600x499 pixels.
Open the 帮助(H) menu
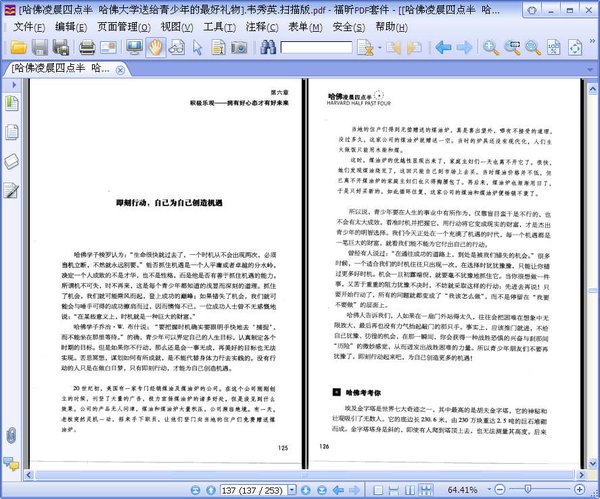391,27
